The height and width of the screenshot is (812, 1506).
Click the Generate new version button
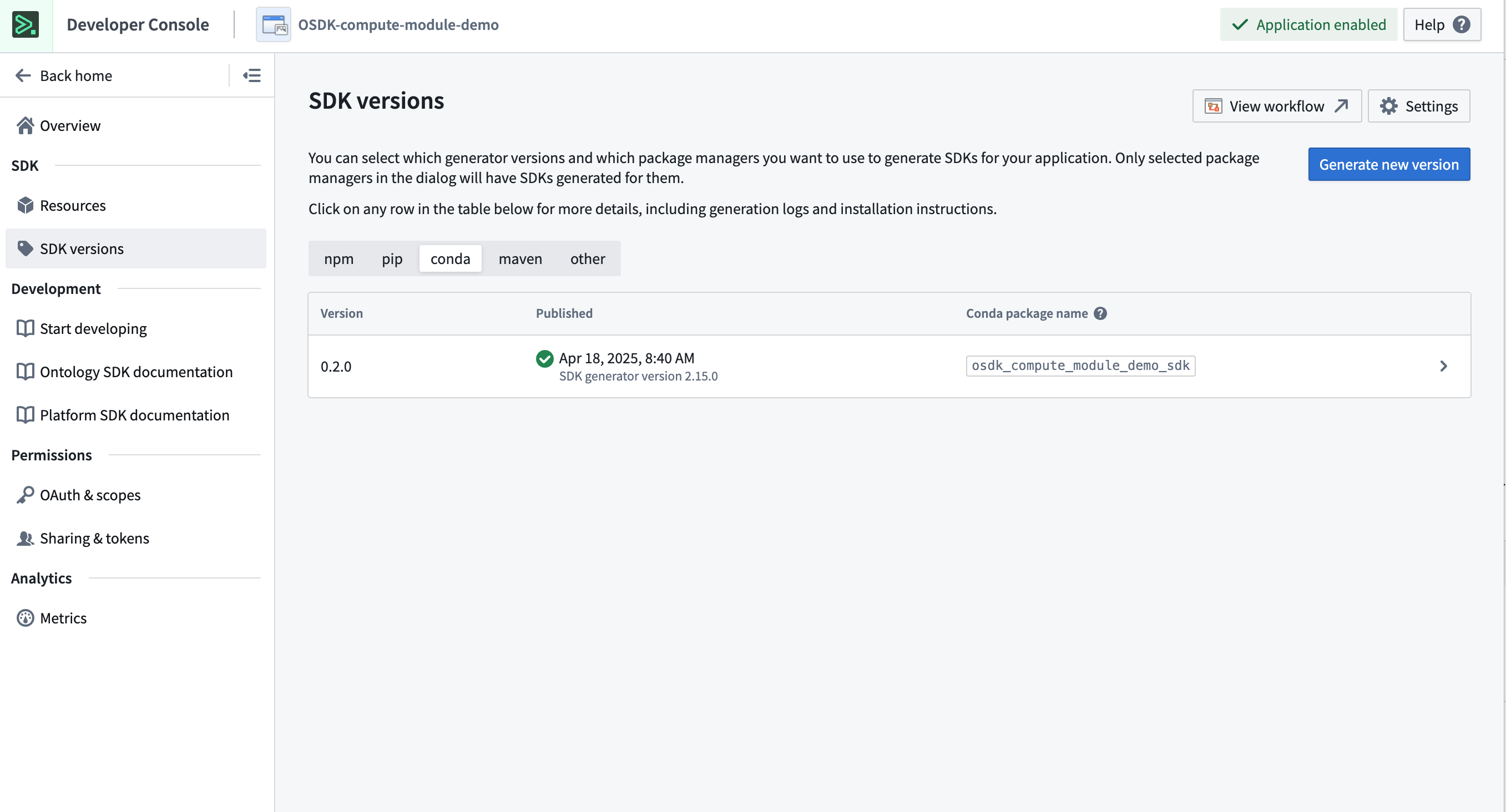1389,164
